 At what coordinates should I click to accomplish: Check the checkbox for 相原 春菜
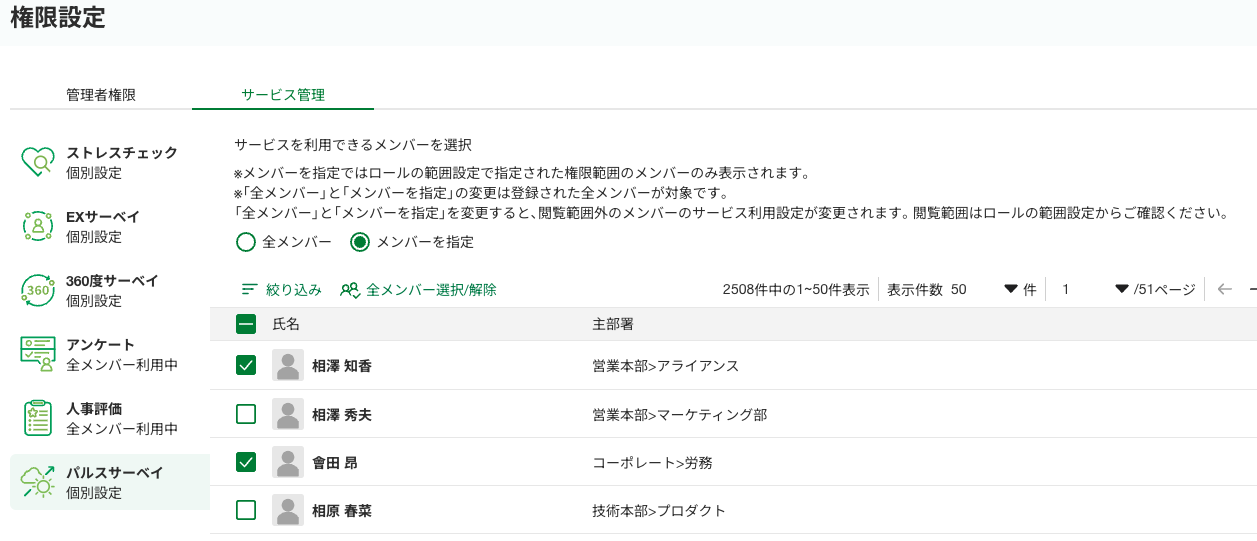246,510
